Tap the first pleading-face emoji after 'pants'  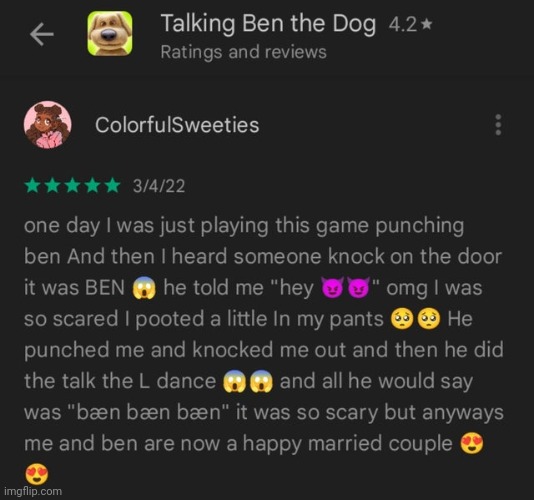(x=402, y=319)
